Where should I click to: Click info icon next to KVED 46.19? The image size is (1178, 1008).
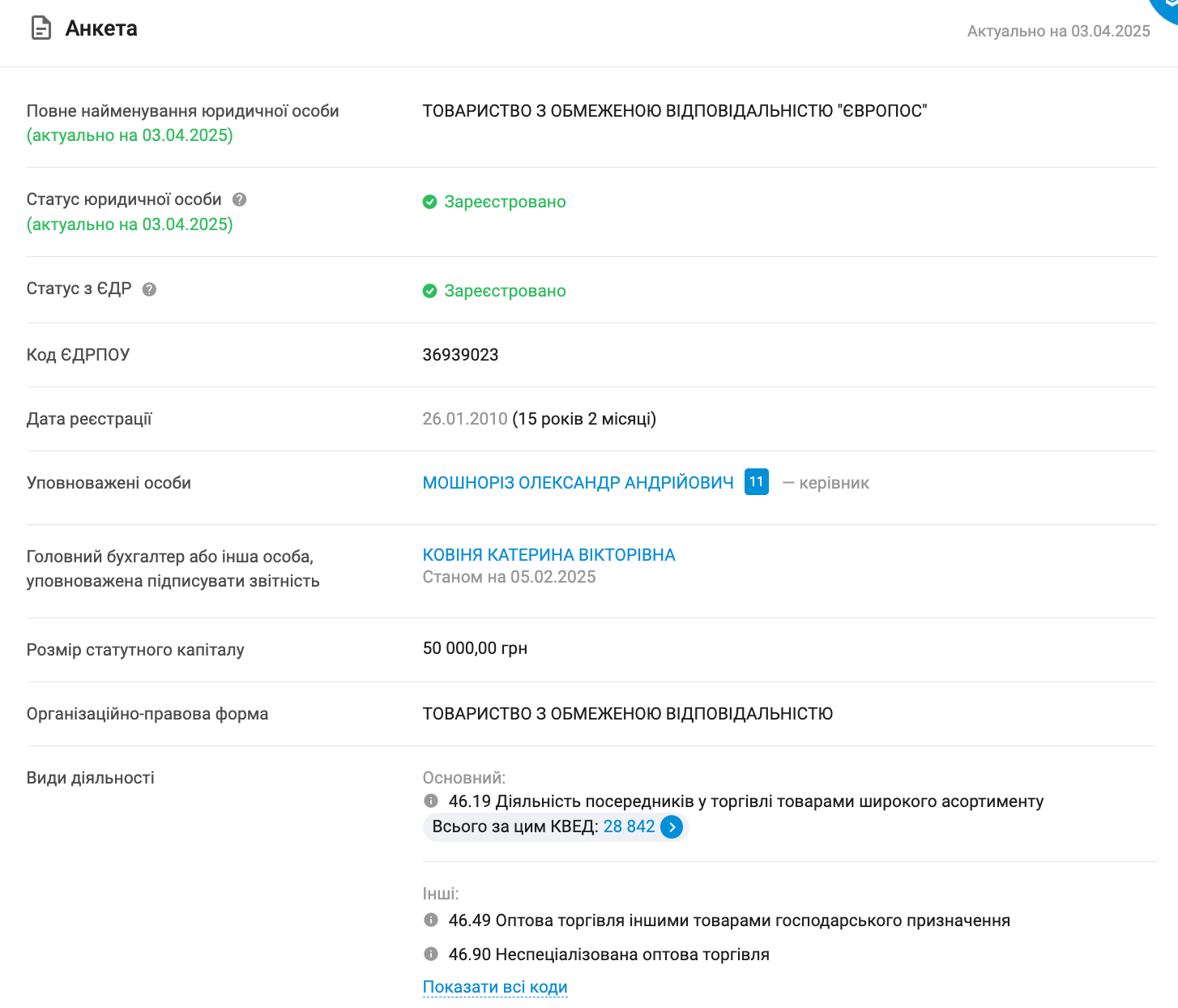[x=431, y=801]
